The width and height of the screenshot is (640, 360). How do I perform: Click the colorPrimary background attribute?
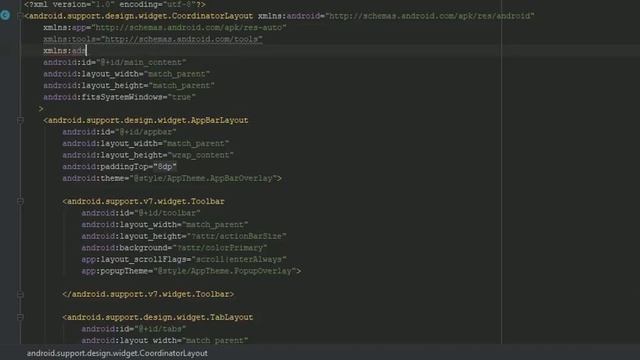tap(174, 248)
